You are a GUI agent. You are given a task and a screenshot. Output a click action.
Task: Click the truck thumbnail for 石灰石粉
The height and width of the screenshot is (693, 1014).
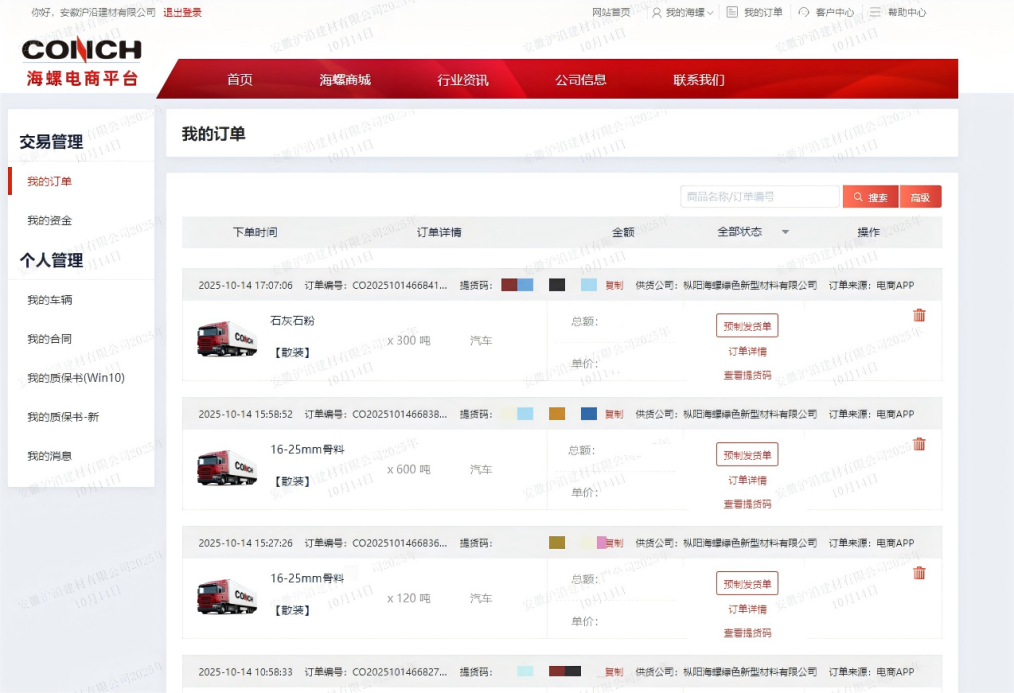click(226, 340)
